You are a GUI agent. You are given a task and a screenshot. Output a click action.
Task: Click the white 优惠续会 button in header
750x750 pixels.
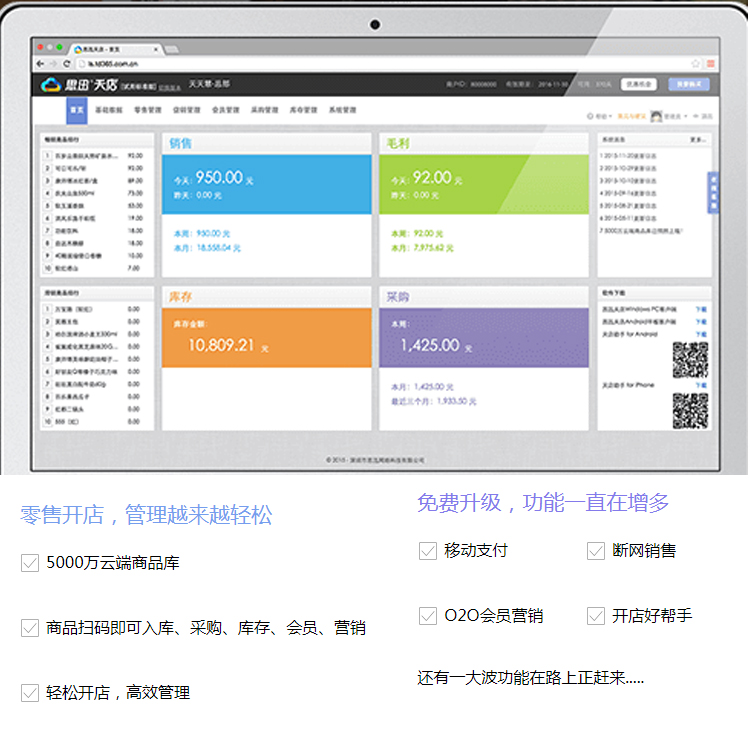coord(638,85)
